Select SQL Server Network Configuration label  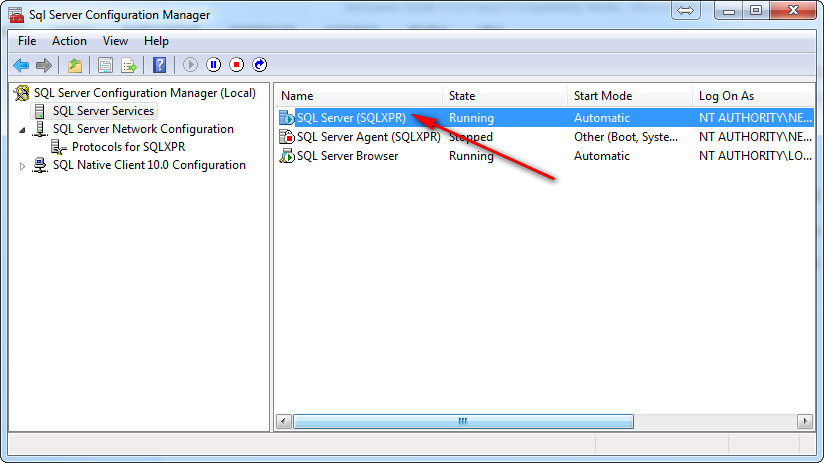click(143, 129)
